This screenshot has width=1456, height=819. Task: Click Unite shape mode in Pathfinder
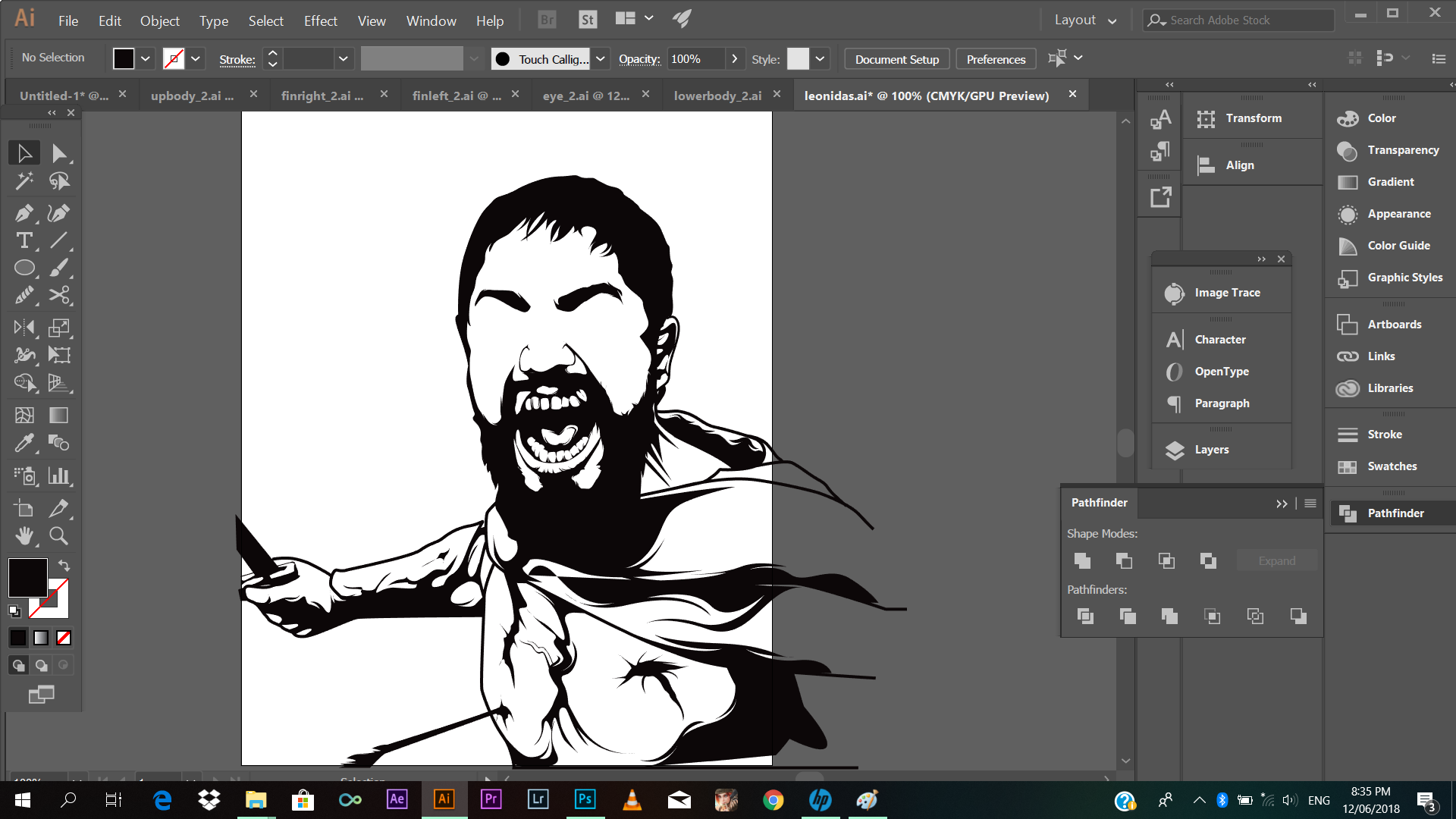pos(1082,561)
